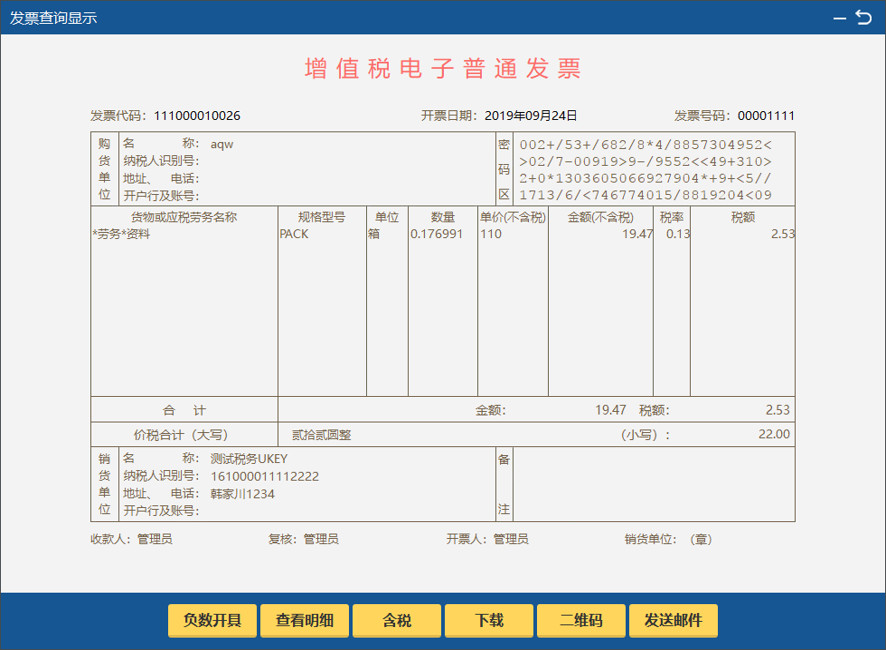Viewport: 886px width, 650px height.
Task: Click the 负数开具 button
Action: pos(212,621)
